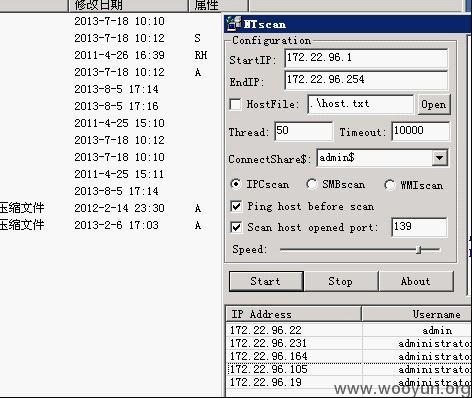The image size is (472, 398).
Task: Click the Speed slider handle
Action: pos(419,249)
